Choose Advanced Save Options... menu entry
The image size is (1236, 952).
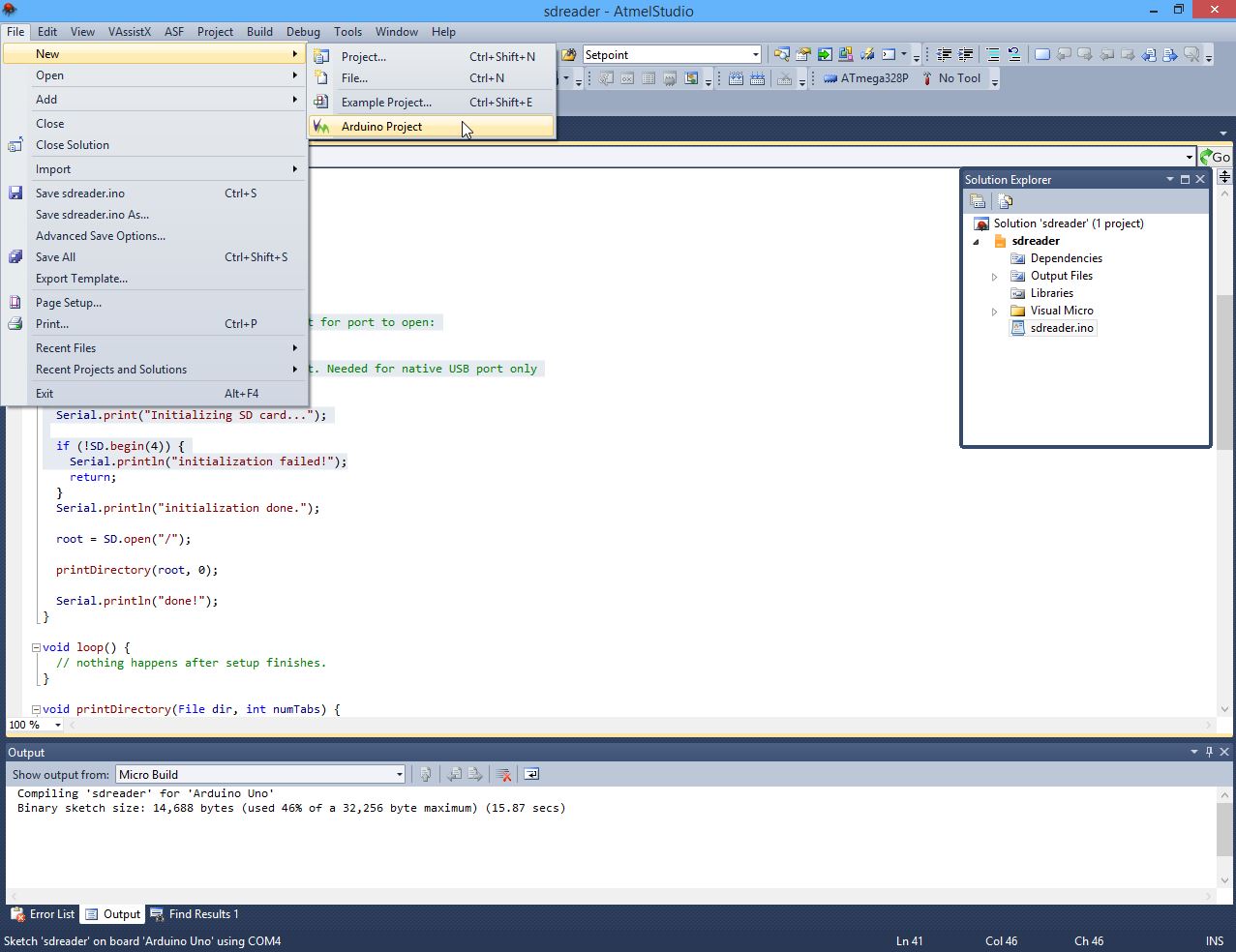coord(101,236)
